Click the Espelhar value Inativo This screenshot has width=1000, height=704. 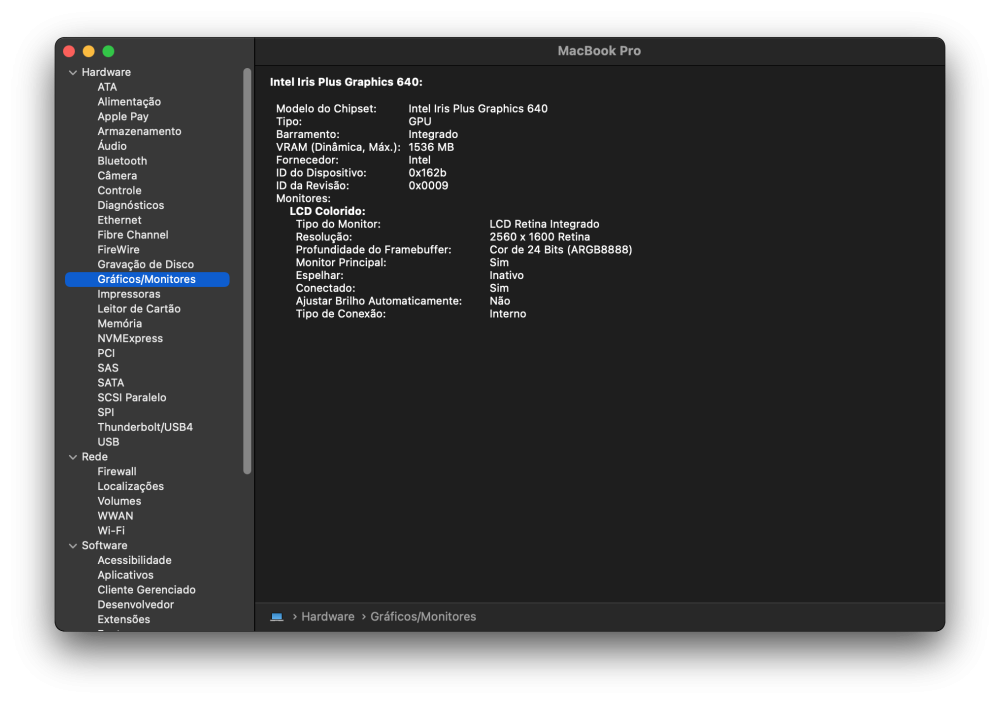[x=506, y=275]
